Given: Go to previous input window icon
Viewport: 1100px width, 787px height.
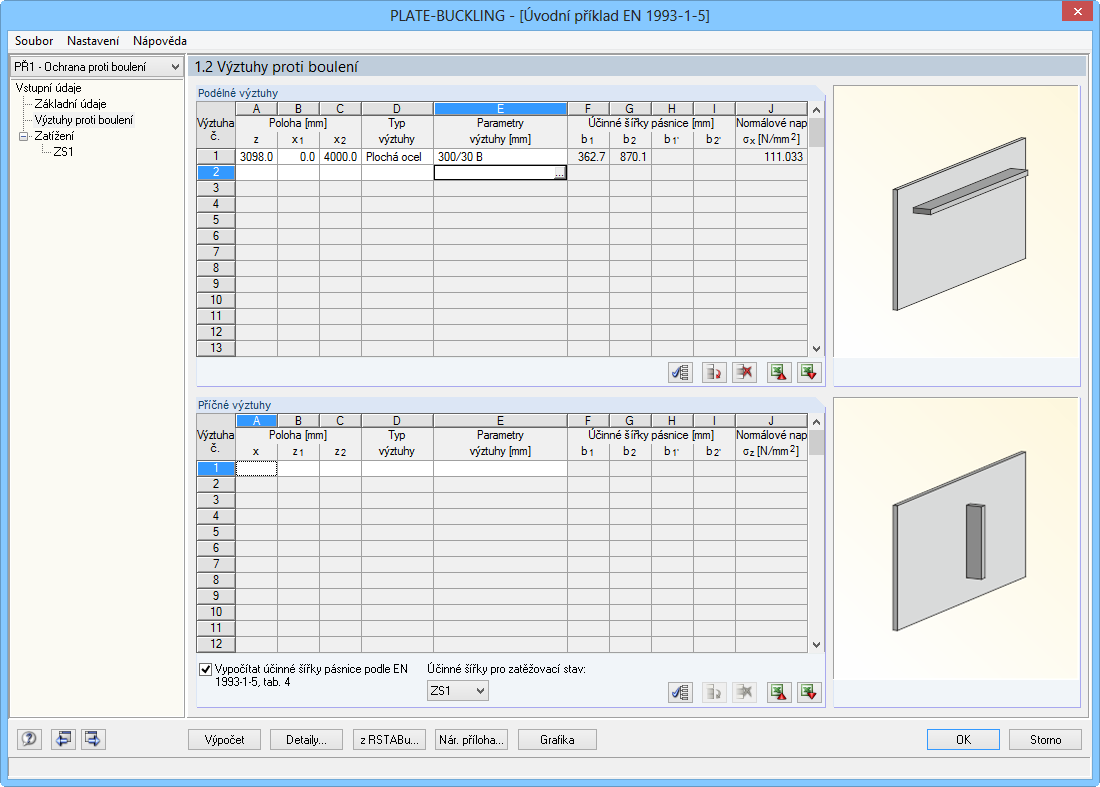Looking at the screenshot, I should (x=63, y=739).
